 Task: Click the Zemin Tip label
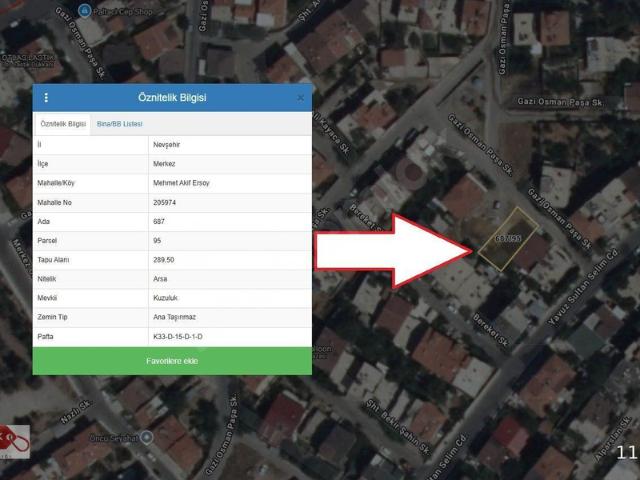(x=52, y=317)
